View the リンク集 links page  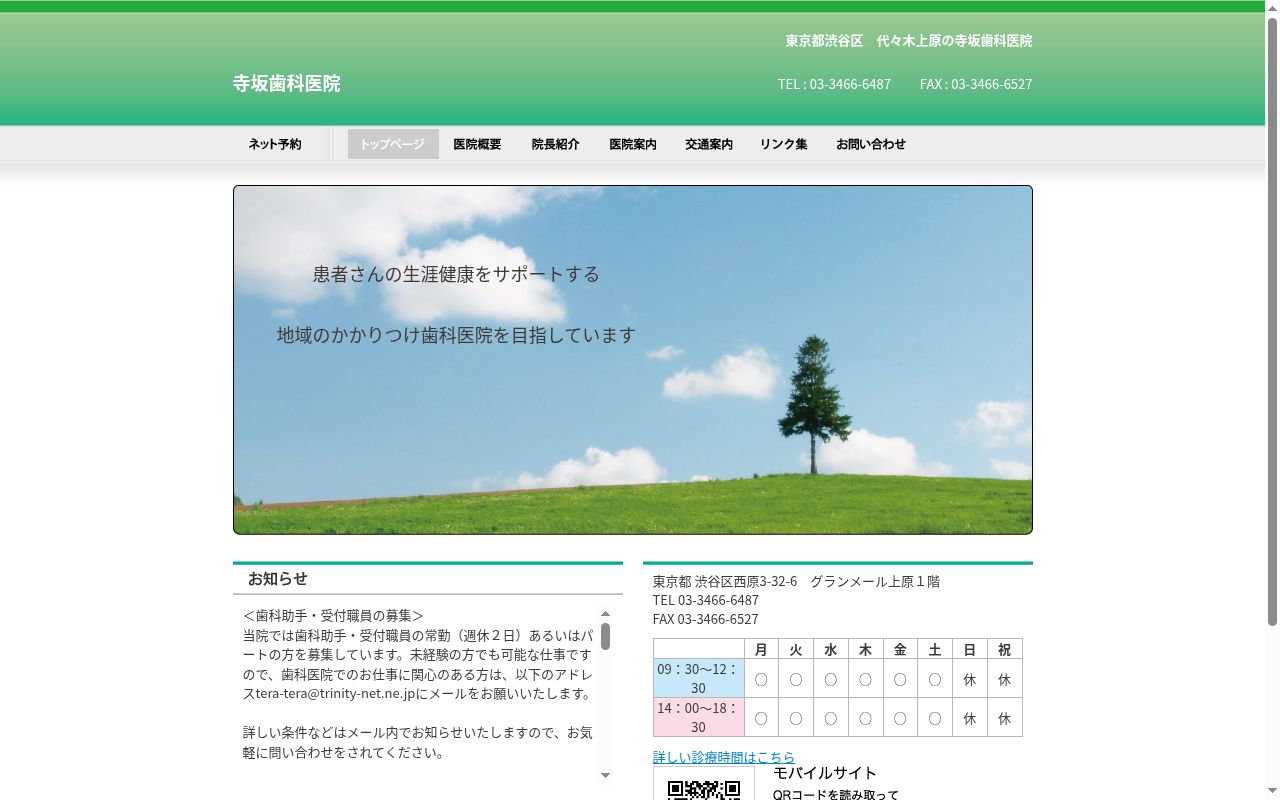784,144
